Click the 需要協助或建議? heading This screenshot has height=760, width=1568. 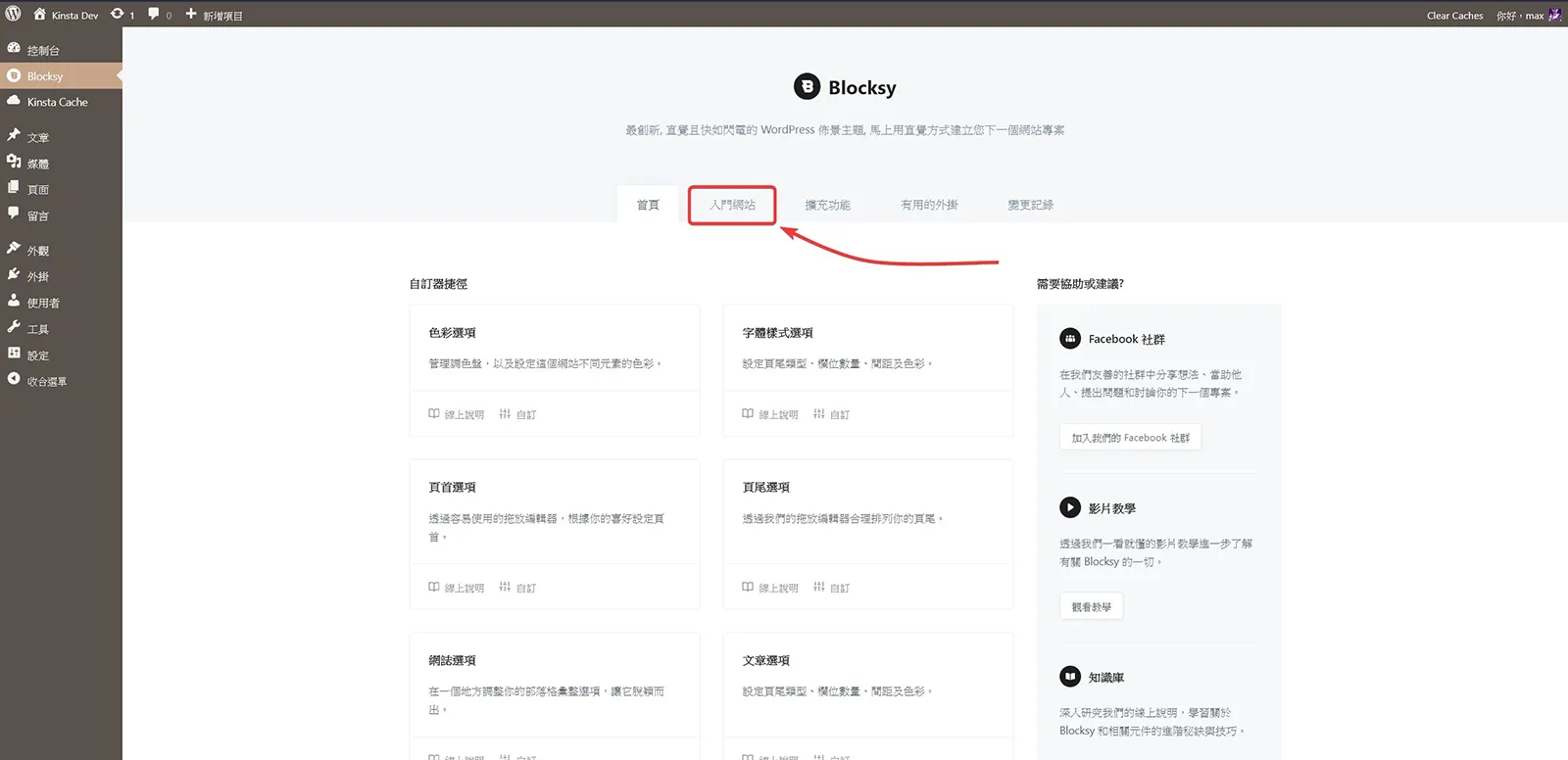click(x=1080, y=284)
